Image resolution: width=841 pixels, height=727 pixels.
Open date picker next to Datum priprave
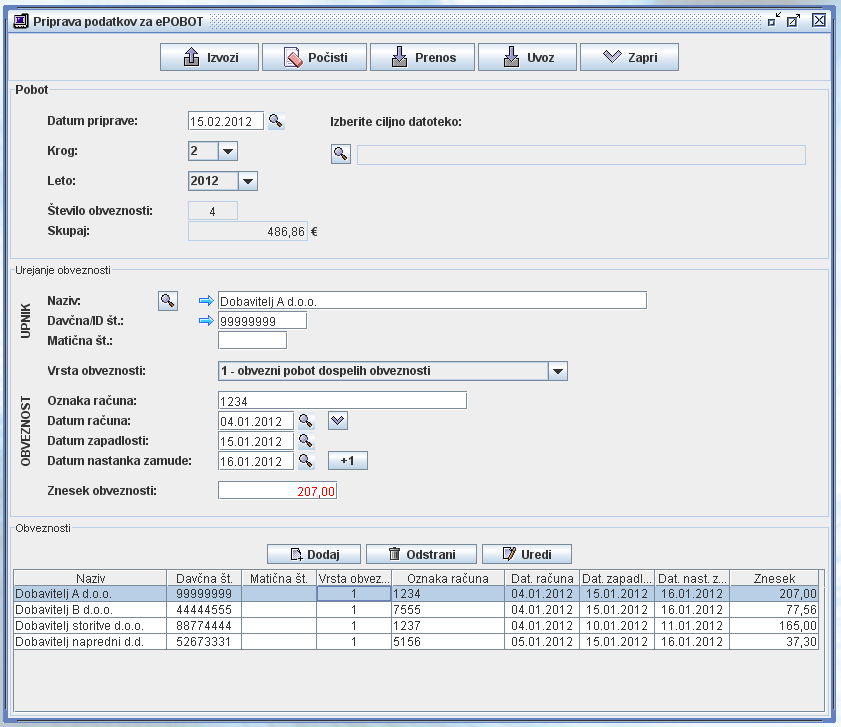[x=276, y=121]
